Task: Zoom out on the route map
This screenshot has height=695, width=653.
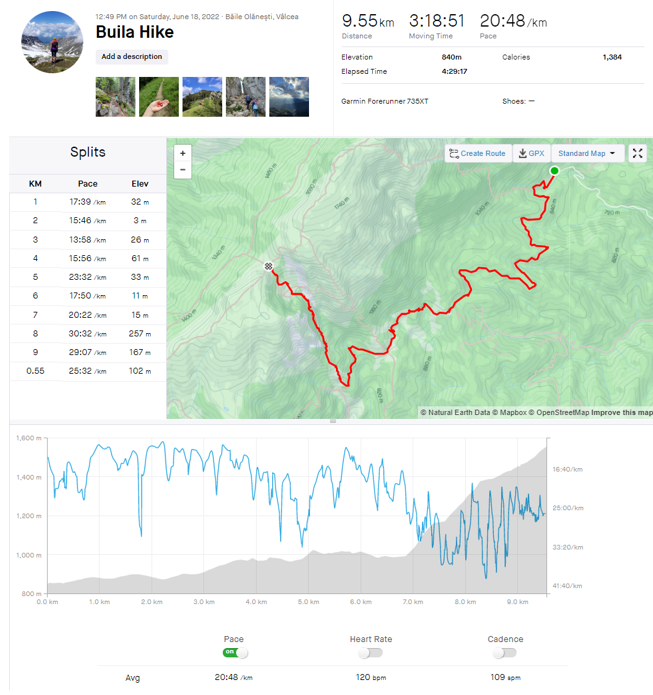Action: click(x=182, y=170)
